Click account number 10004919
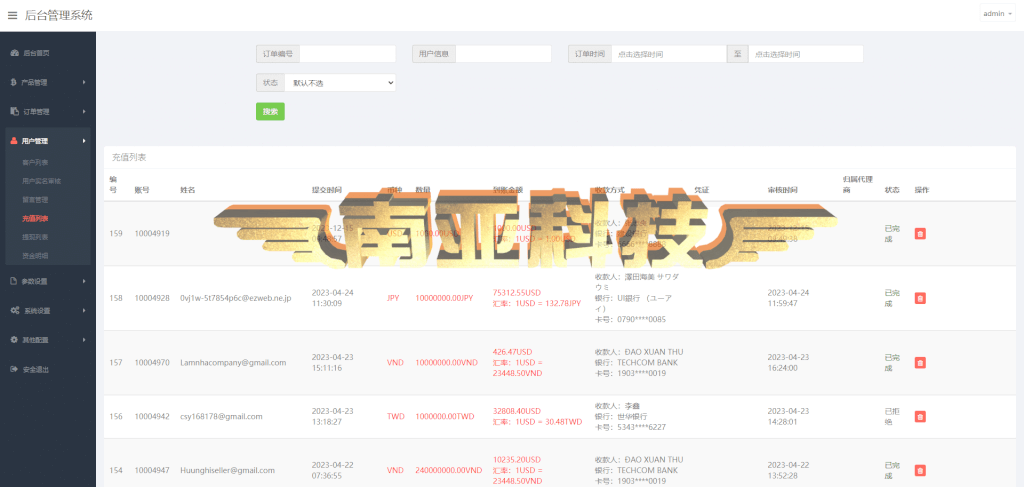Viewport: 1024px width, 487px height. (152, 234)
